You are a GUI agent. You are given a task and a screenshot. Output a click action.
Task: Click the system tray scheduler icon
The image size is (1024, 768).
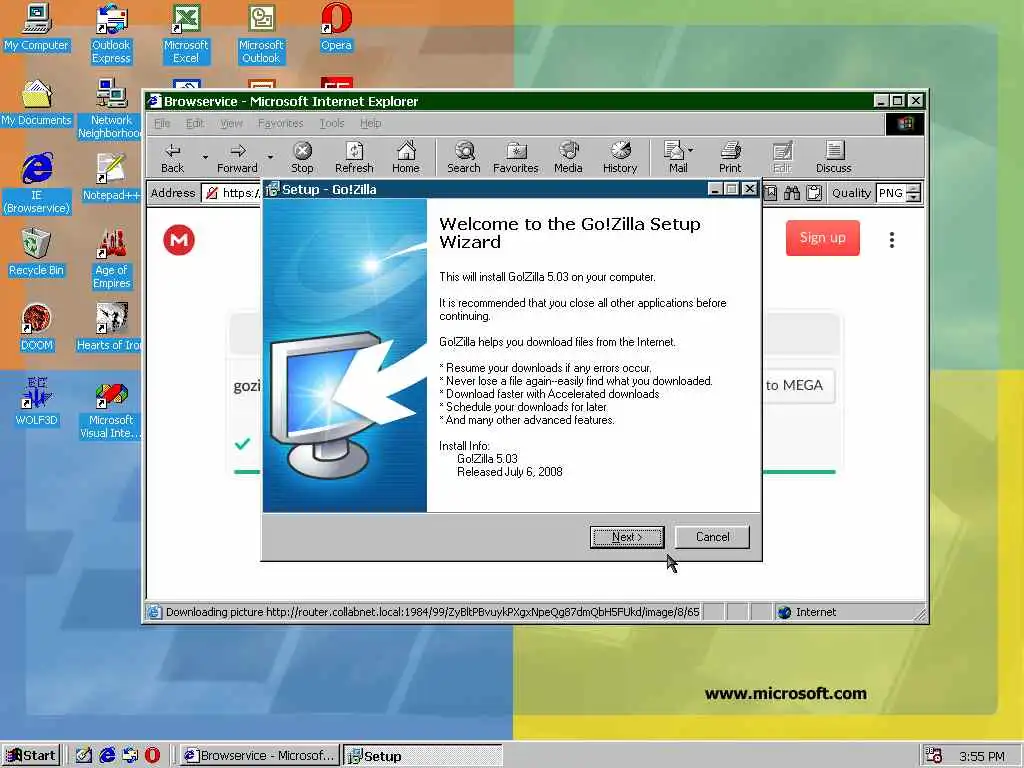click(x=934, y=756)
